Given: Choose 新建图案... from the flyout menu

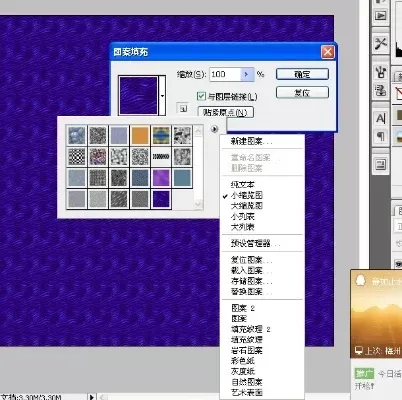Looking at the screenshot, I should [x=252, y=142].
